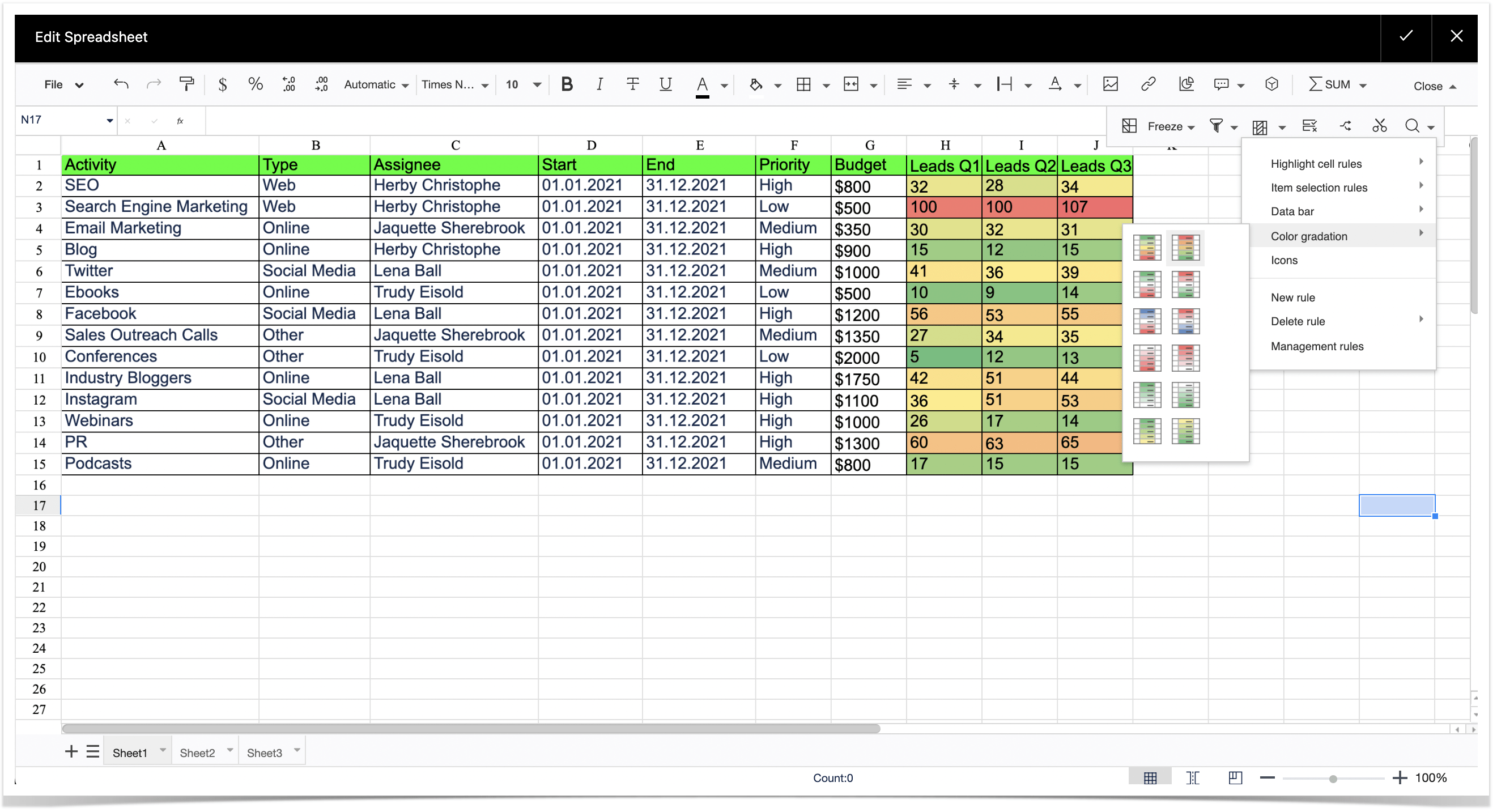Viewport: 1497px width, 812px height.
Task: Click the cell reference box N17
Action: [x=65, y=120]
